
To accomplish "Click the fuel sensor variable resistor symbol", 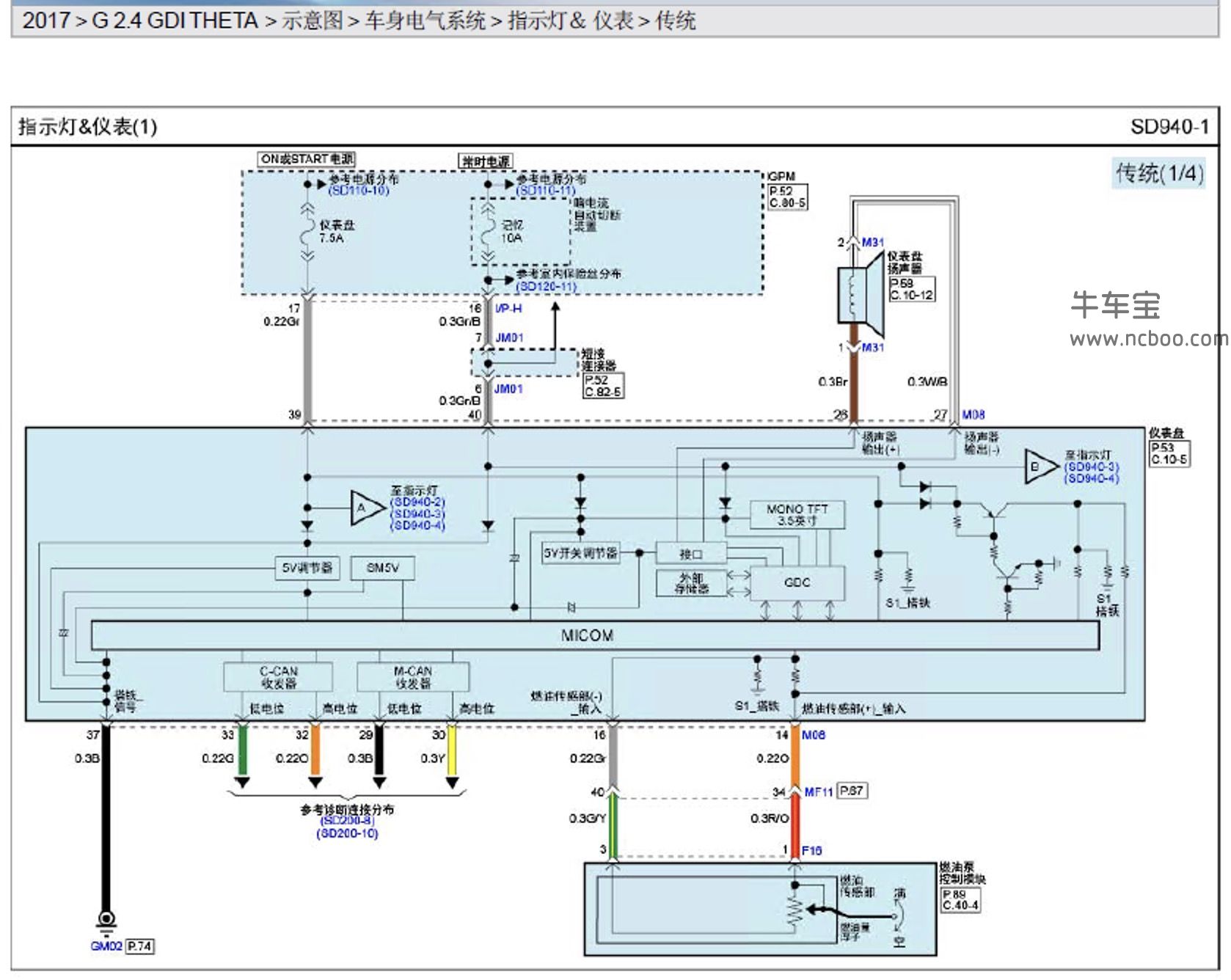I will pos(795,910).
